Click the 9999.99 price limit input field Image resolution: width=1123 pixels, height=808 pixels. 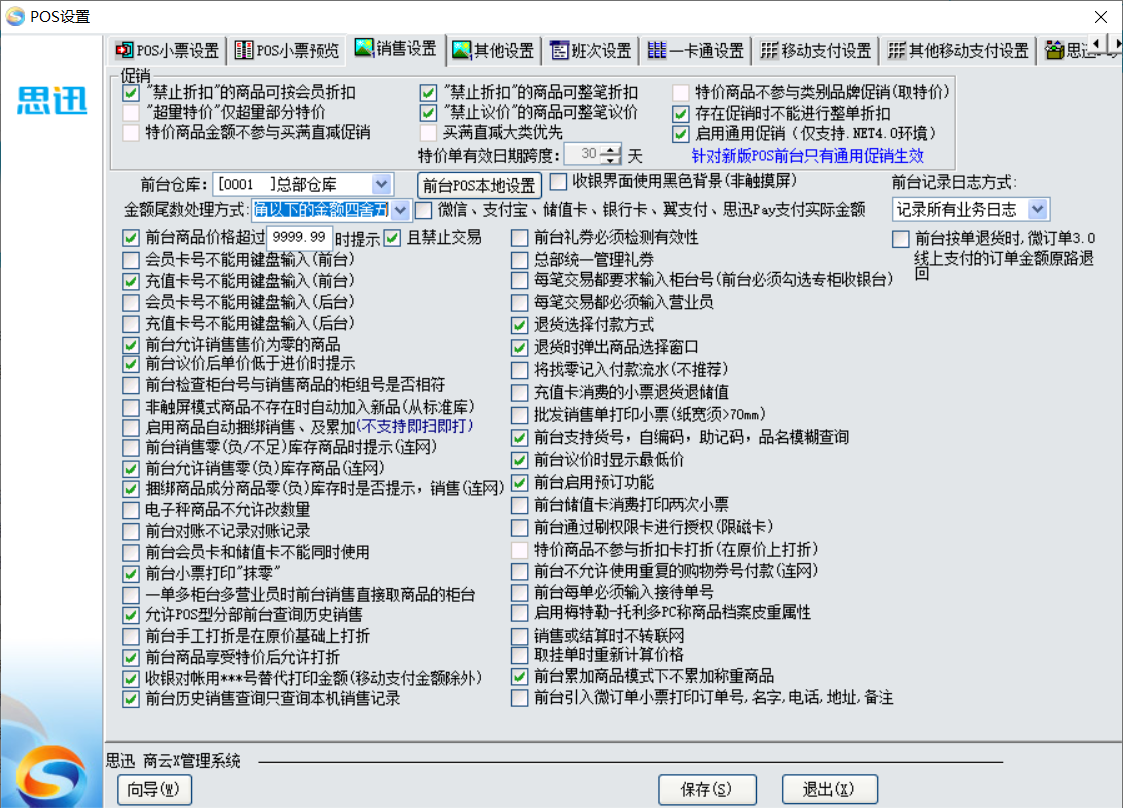300,238
